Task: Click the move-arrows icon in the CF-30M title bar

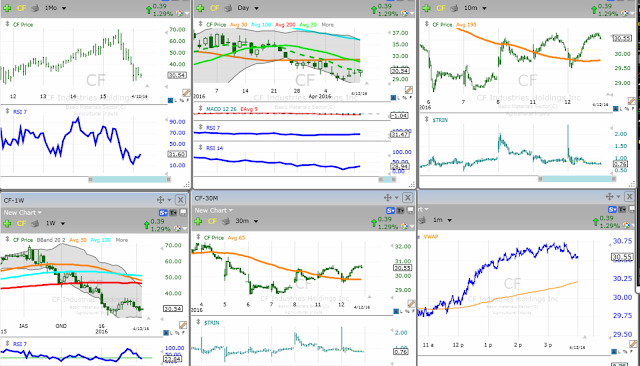Action: point(388,198)
